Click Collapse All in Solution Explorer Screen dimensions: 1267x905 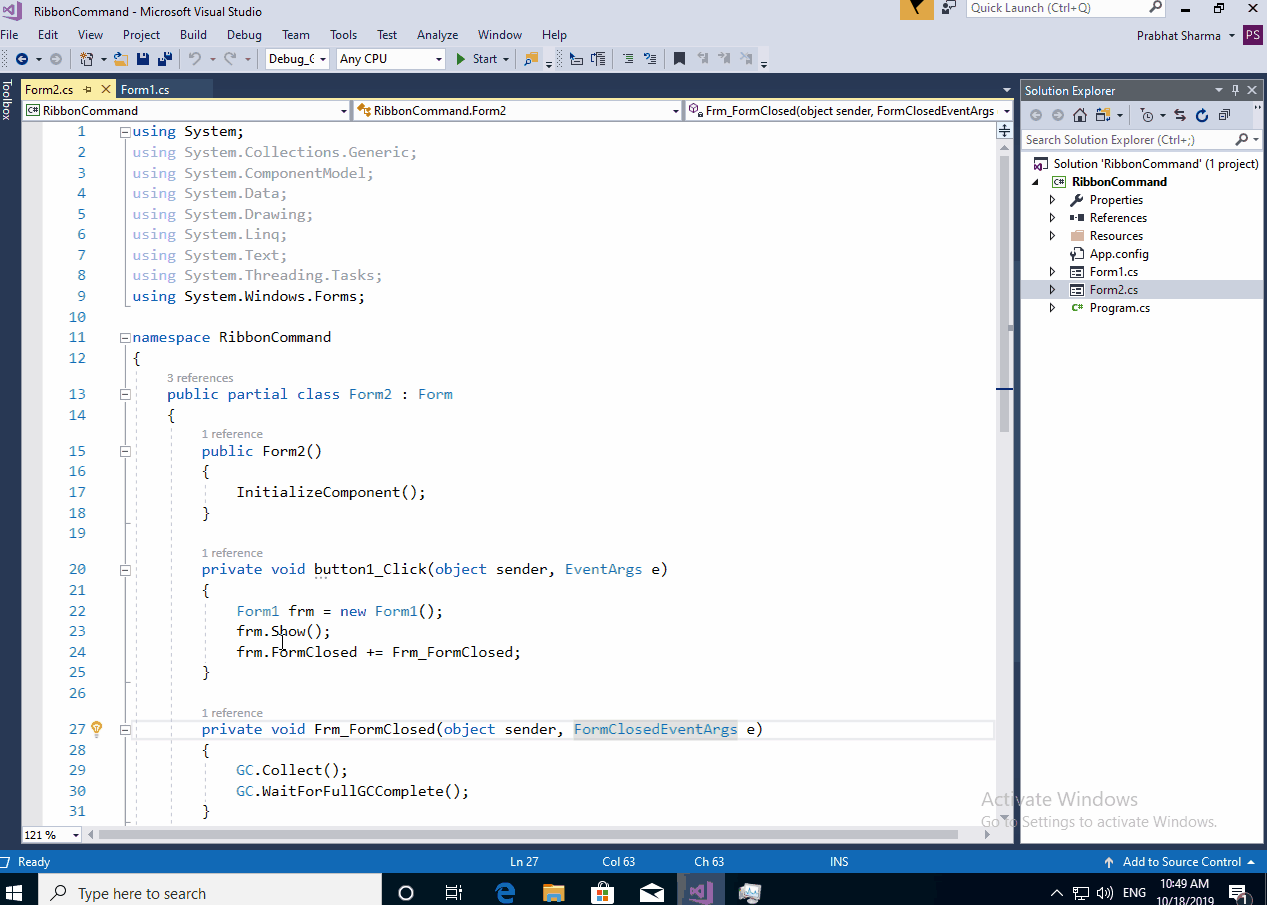point(1224,115)
